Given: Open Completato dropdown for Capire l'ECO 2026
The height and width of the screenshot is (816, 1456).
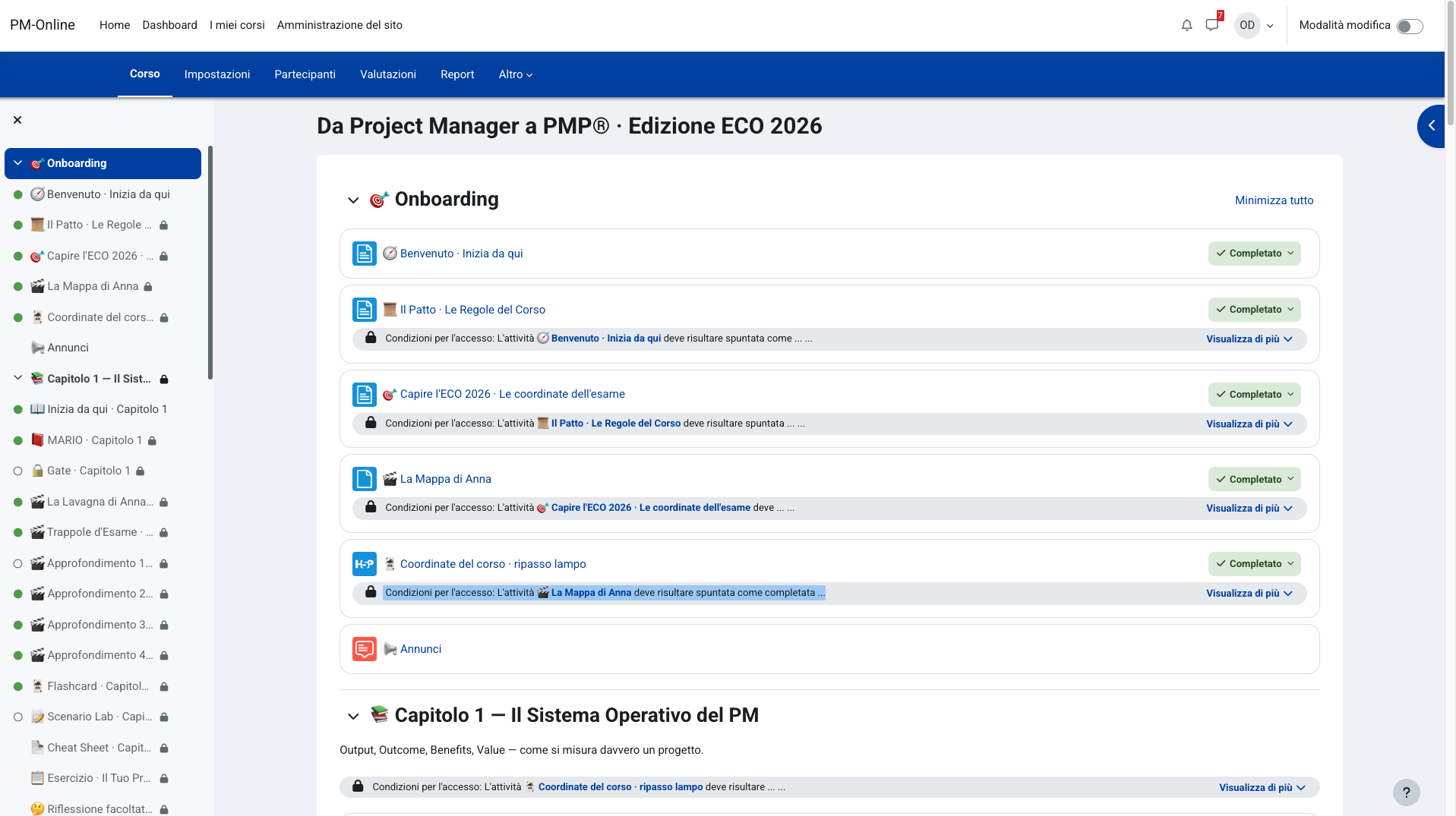Looking at the screenshot, I should pyautogui.click(x=1255, y=395).
